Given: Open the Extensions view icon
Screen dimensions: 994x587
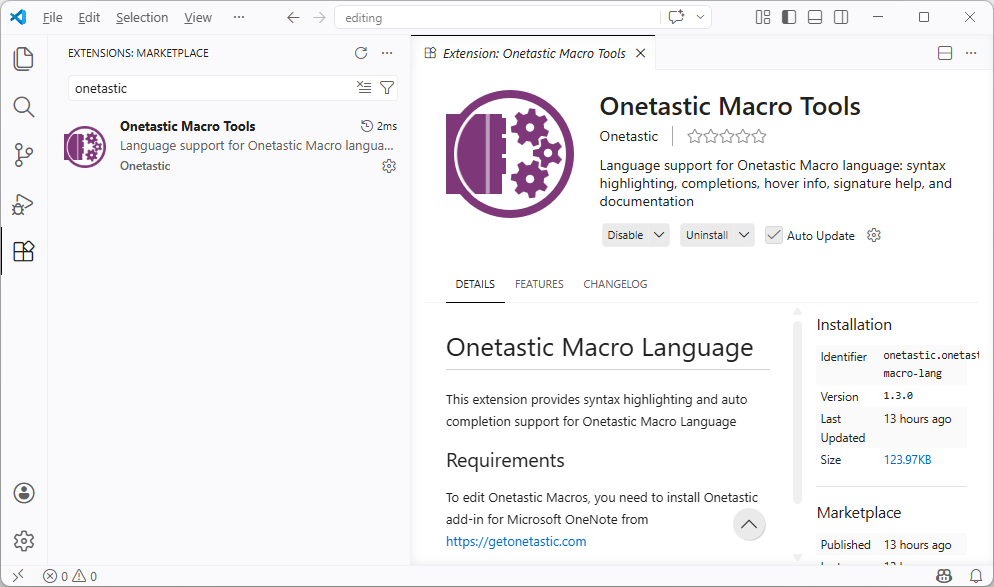Looking at the screenshot, I should pos(23,251).
